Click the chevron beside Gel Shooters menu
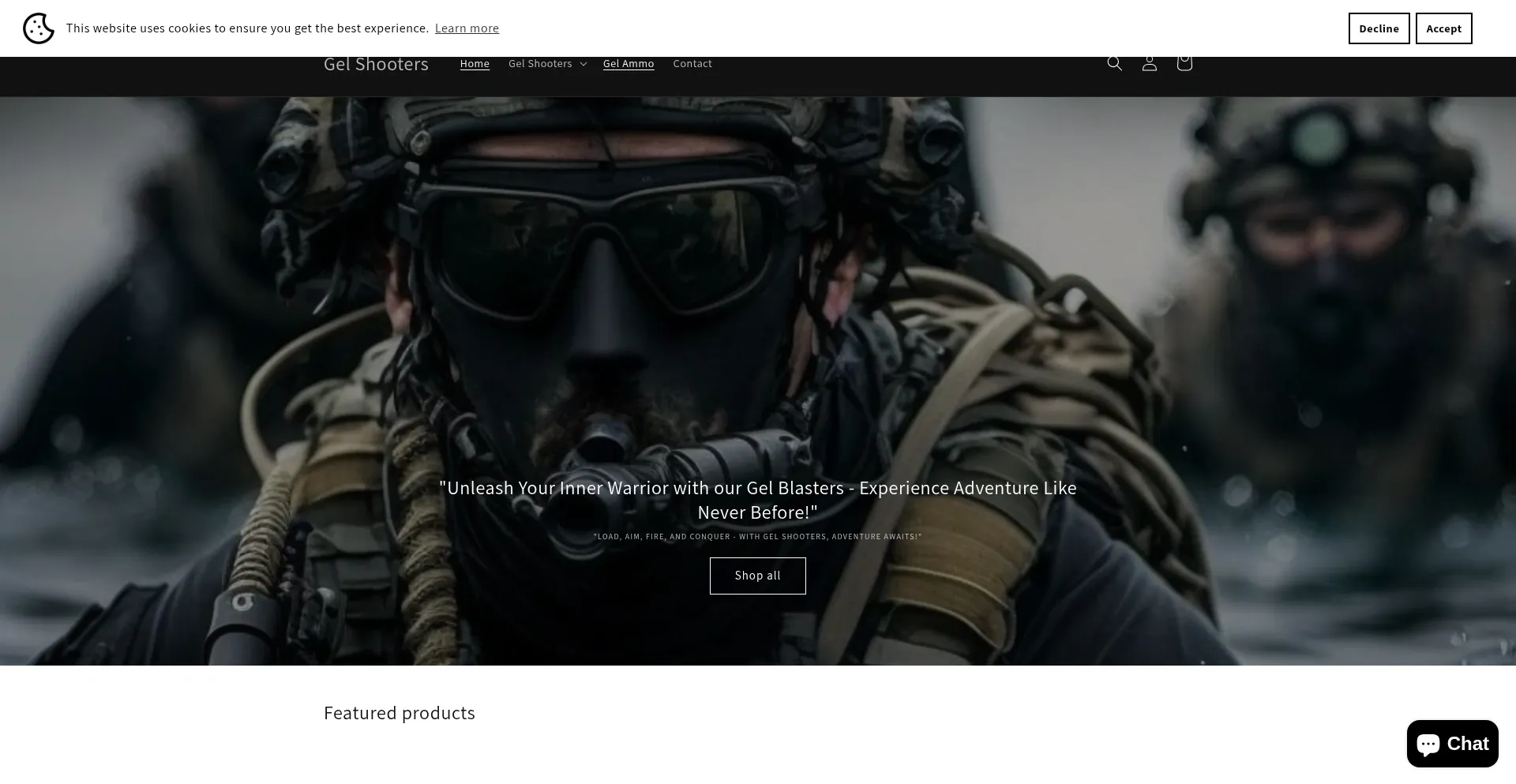The width and height of the screenshot is (1516, 784). click(x=583, y=64)
